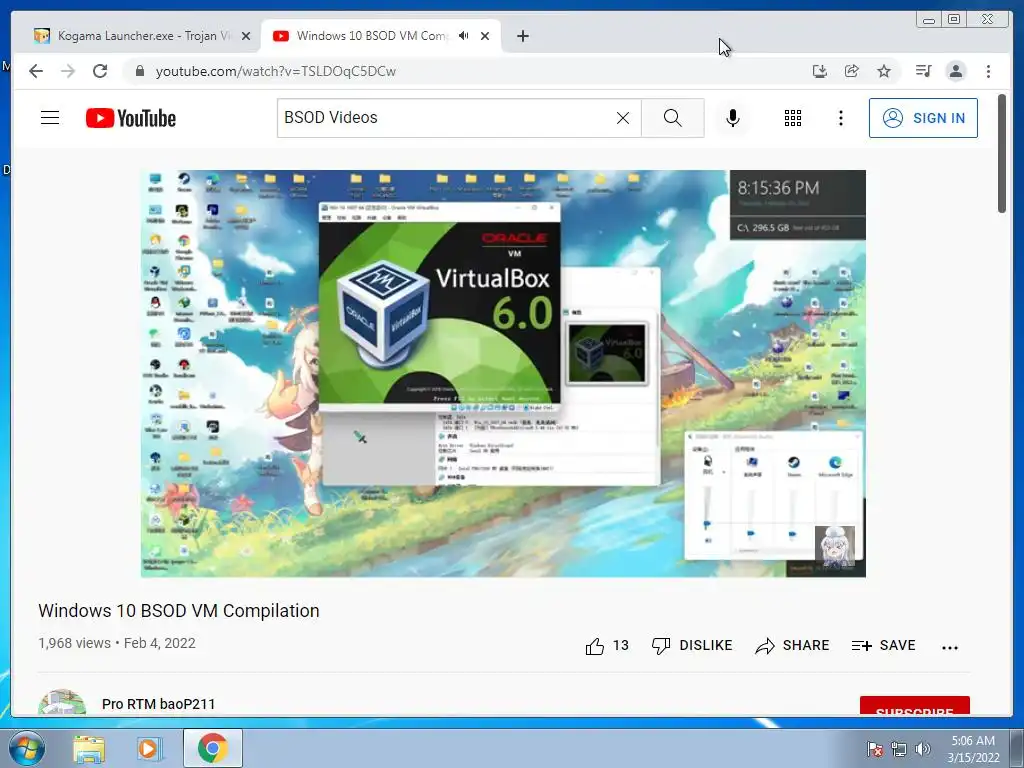This screenshot has height=768, width=1024.
Task: Click the taskbar clock 5:06 AM
Action: click(x=974, y=749)
